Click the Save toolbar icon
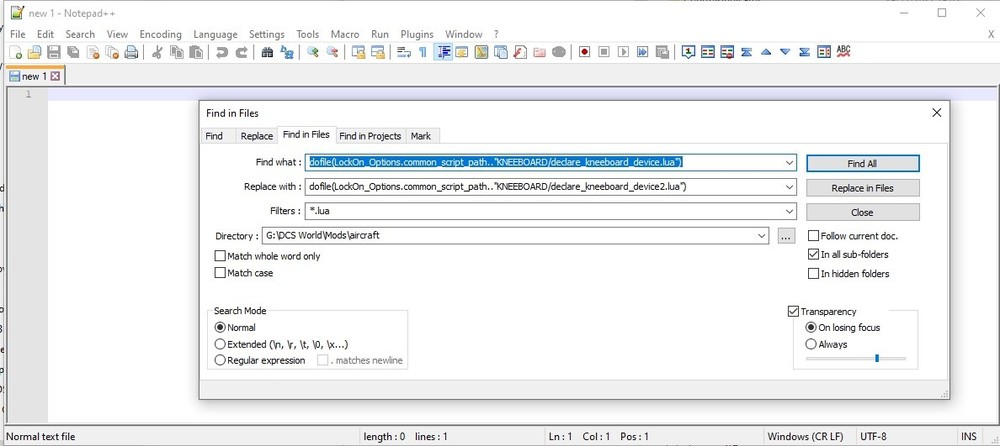Screen dimensions: 1000x446 54,52
